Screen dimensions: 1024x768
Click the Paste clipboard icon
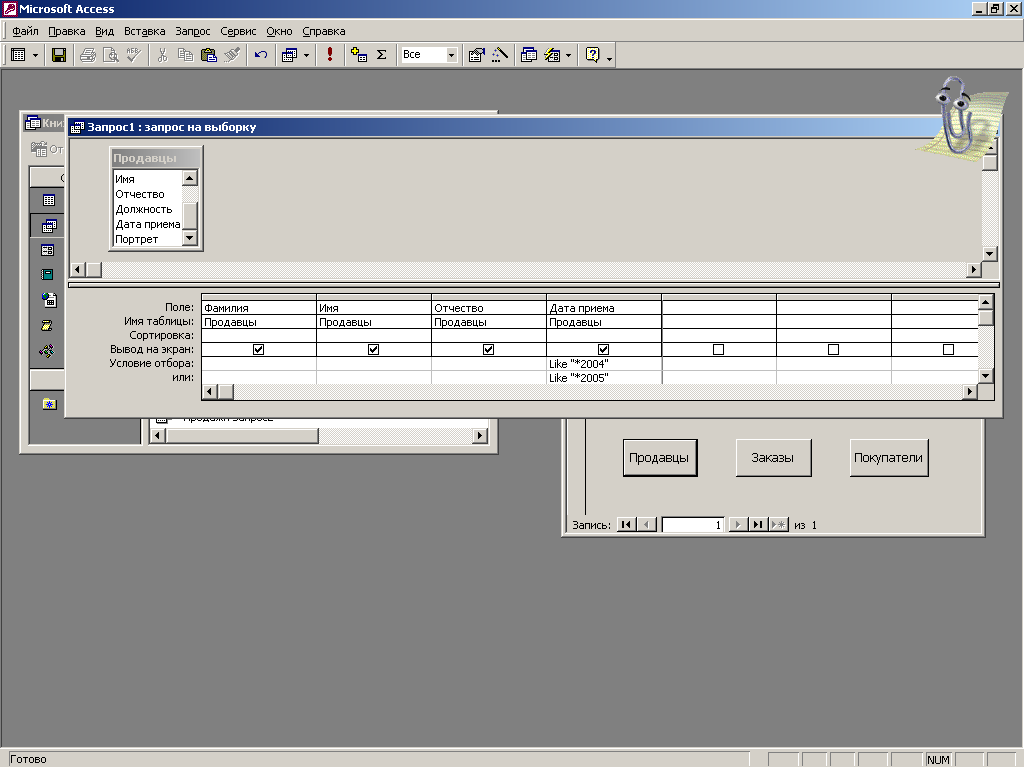tap(208, 55)
